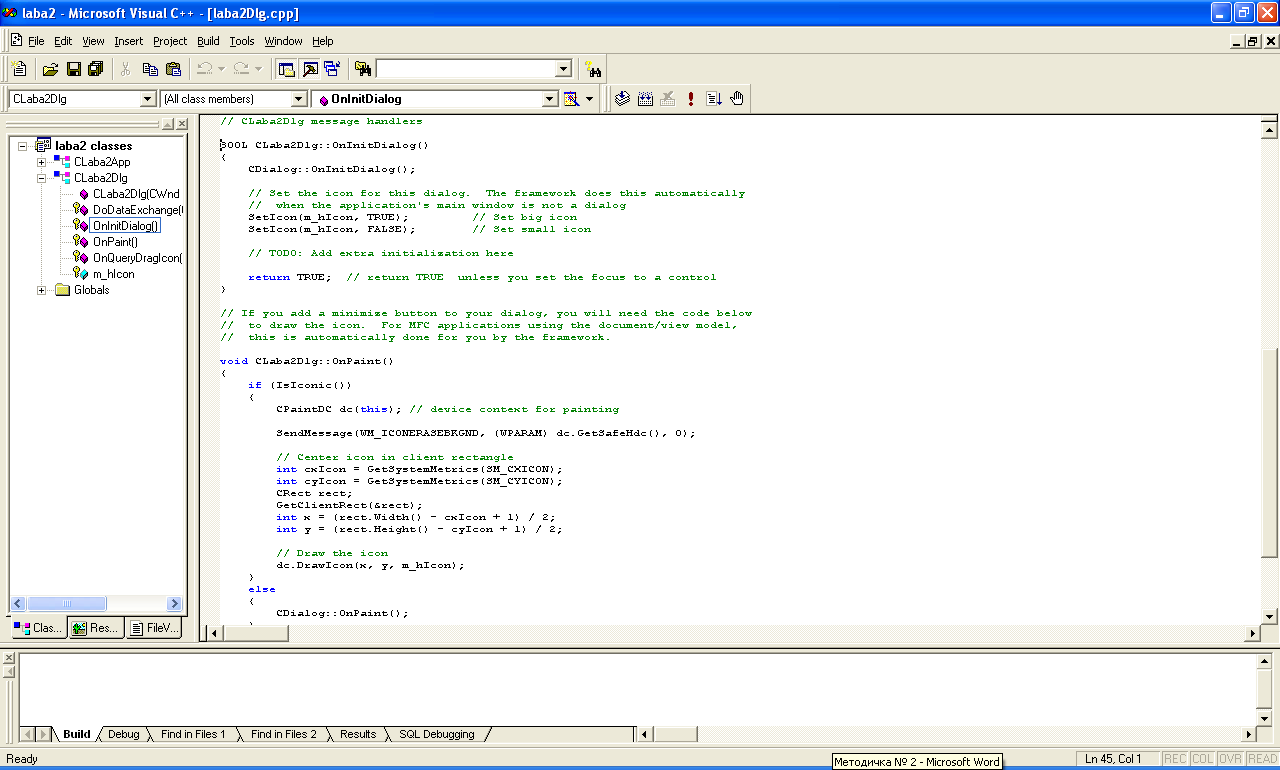Click the Stop Build icon

(668, 99)
